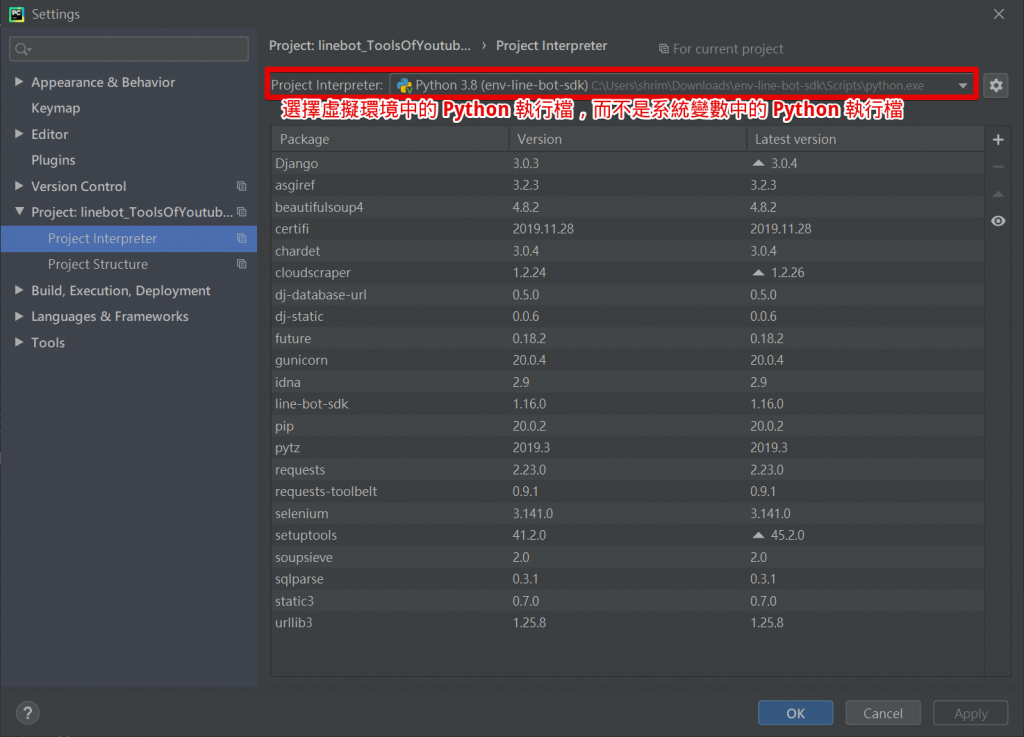Select Project Structure tree item

[x=129, y=264]
